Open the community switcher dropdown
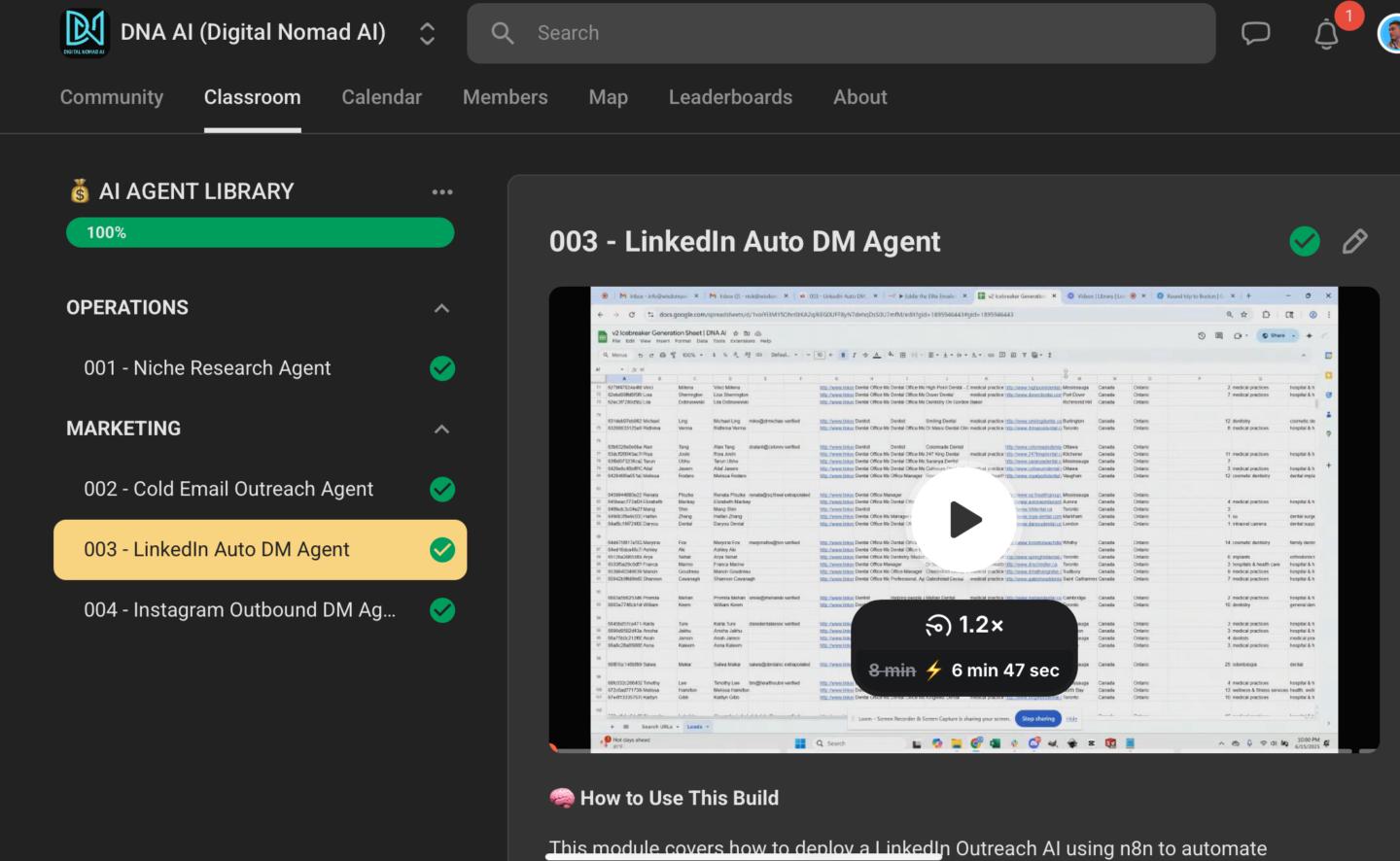 [427, 32]
